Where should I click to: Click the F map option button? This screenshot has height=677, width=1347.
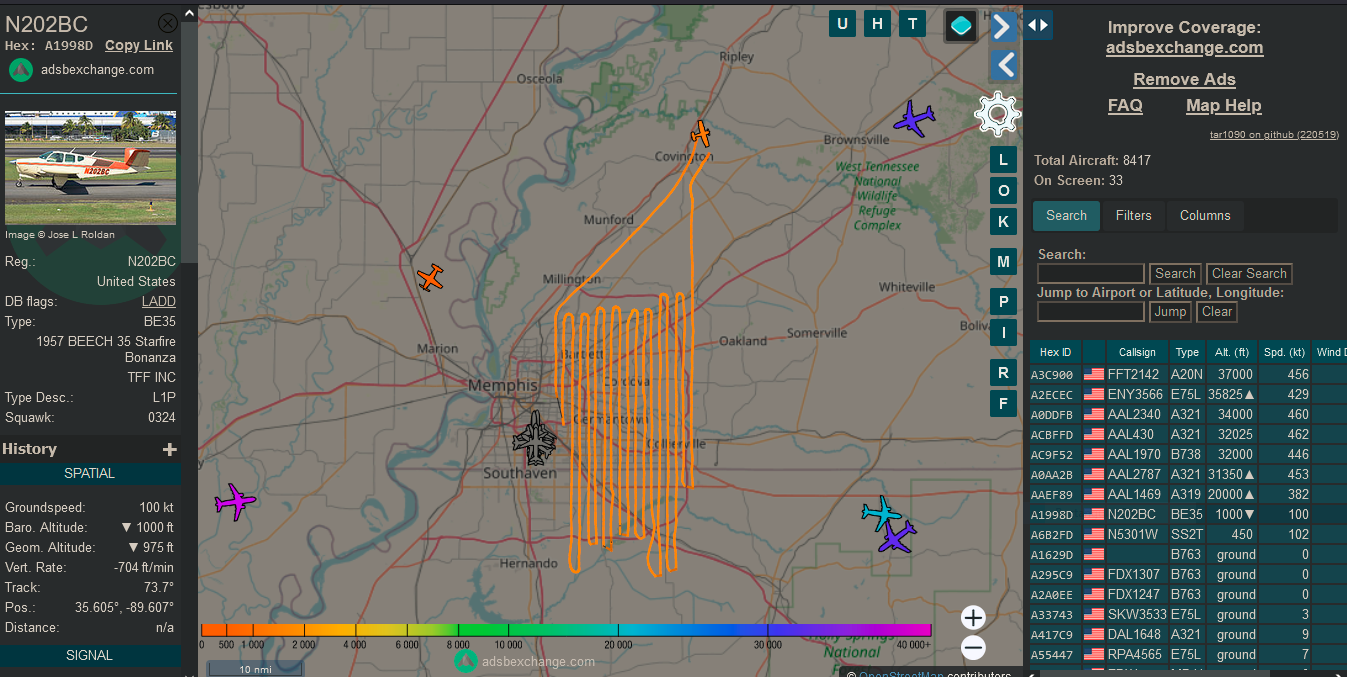tap(1004, 404)
